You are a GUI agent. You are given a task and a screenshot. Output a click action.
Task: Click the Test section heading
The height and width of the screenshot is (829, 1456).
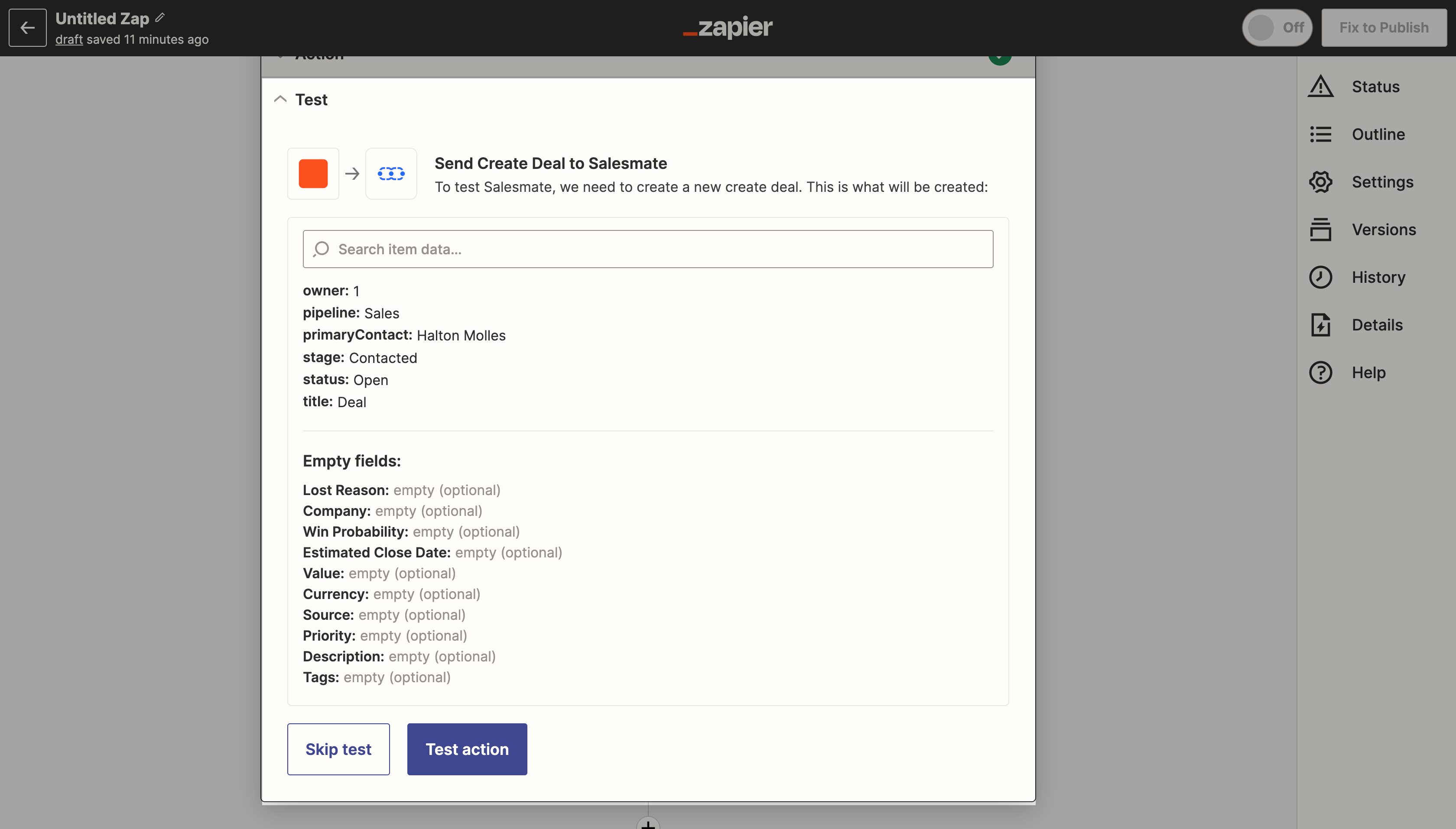click(x=311, y=100)
